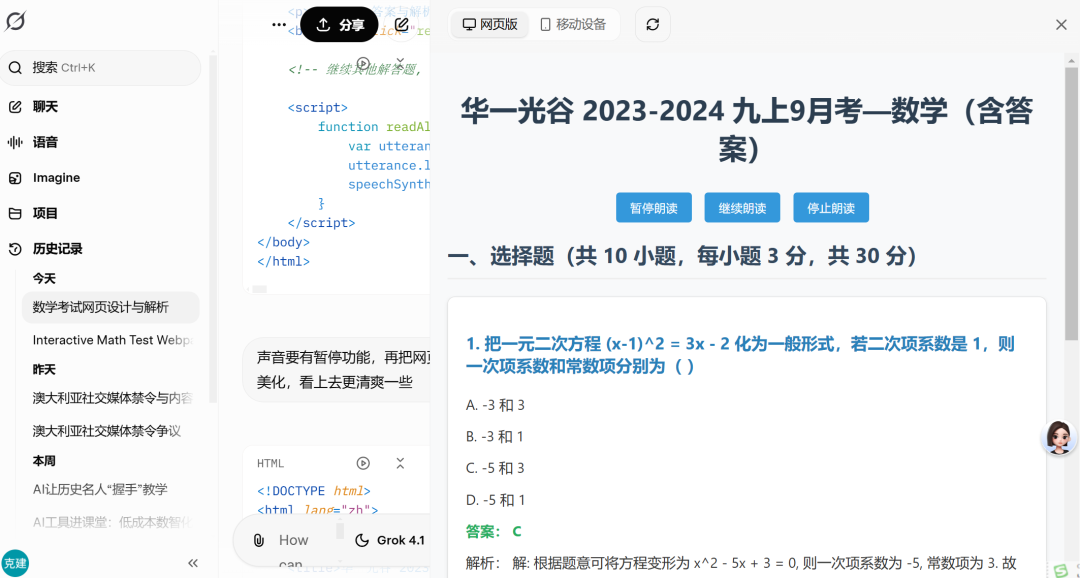Click the paperclip attach file icon
Image resolution: width=1080 pixels, height=578 pixels.
(258, 540)
